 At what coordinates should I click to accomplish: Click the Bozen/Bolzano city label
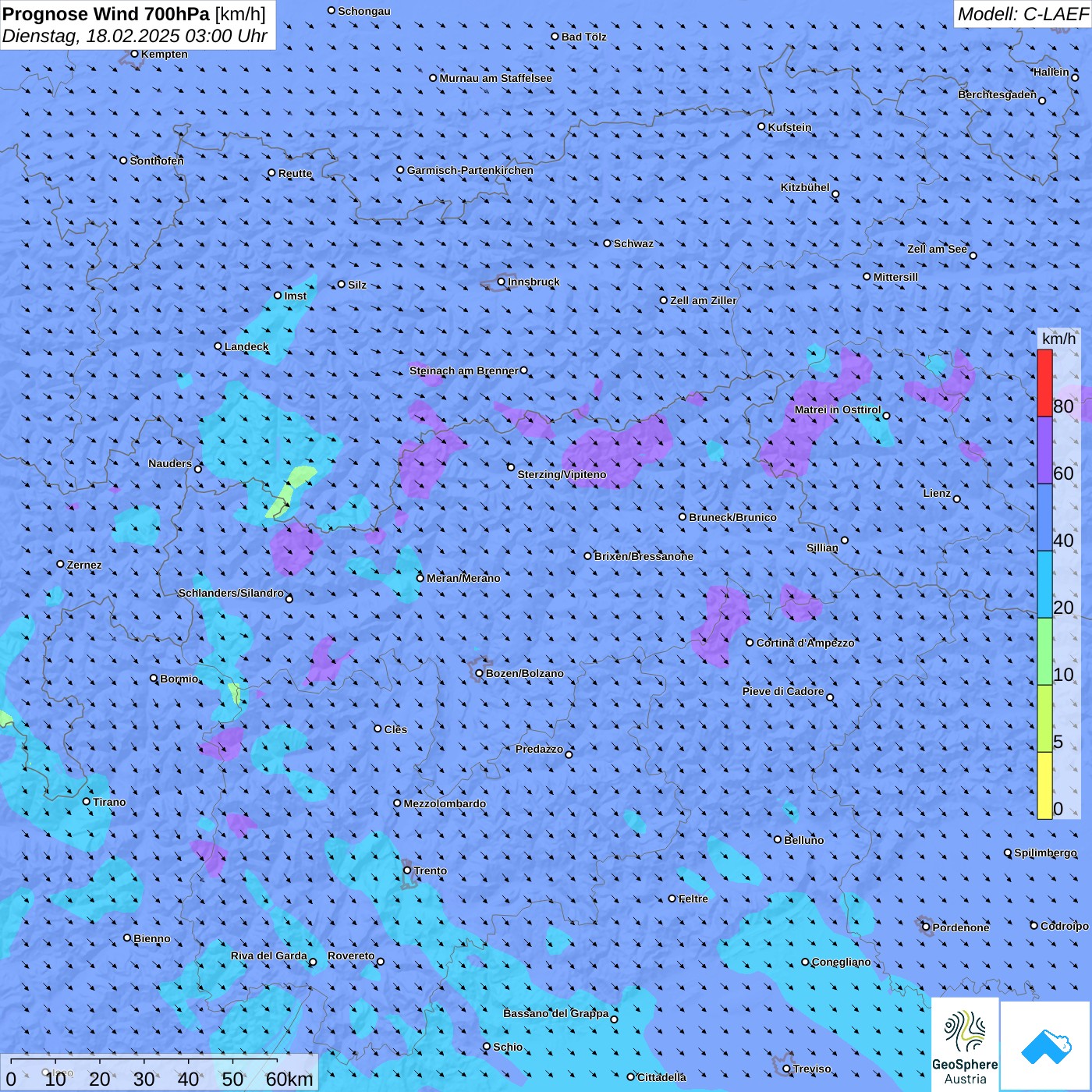[524, 673]
